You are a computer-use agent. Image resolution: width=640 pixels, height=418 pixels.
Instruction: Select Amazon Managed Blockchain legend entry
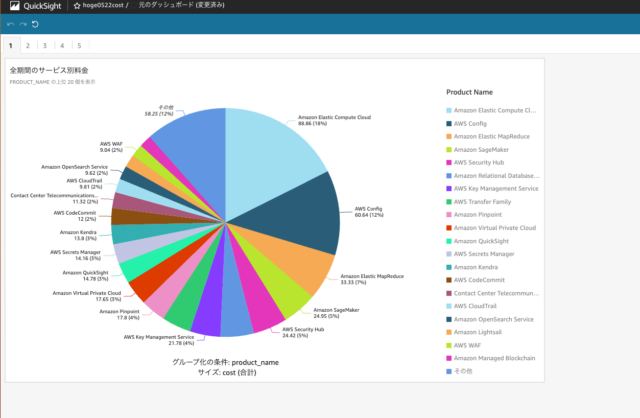491,358
